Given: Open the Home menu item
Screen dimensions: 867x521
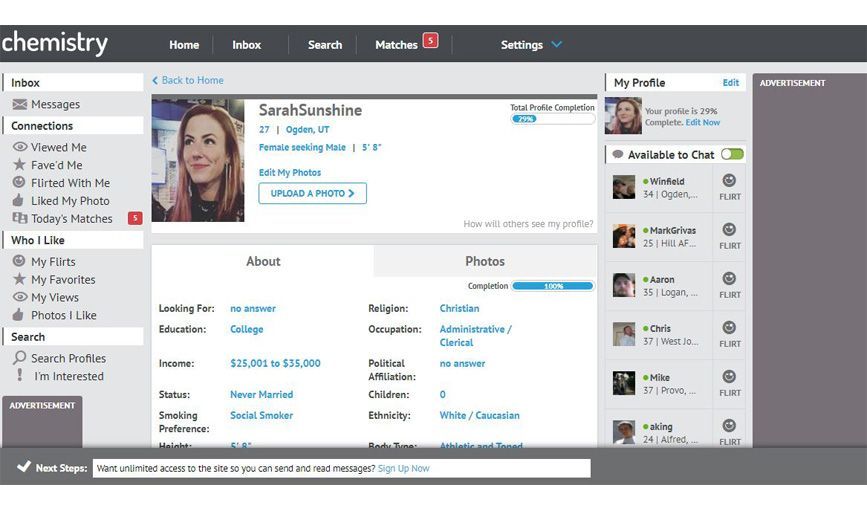Looking at the screenshot, I should 184,45.
